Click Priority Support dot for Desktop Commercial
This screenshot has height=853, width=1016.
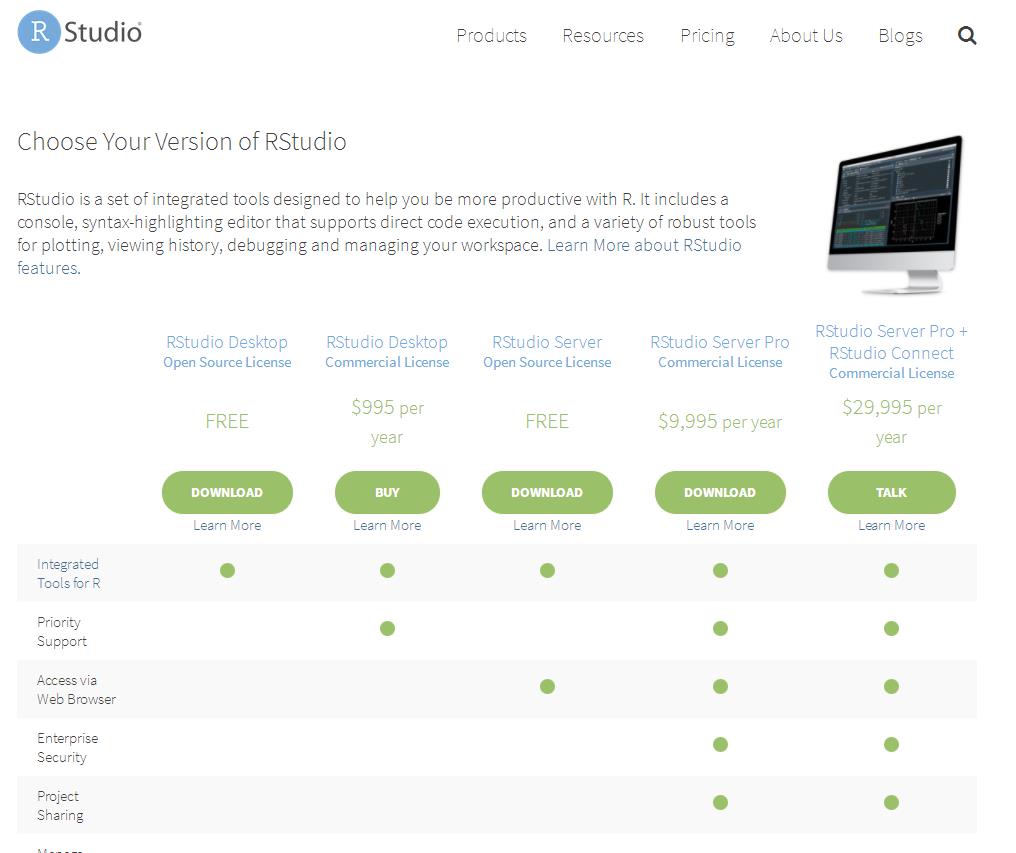[x=387, y=628]
